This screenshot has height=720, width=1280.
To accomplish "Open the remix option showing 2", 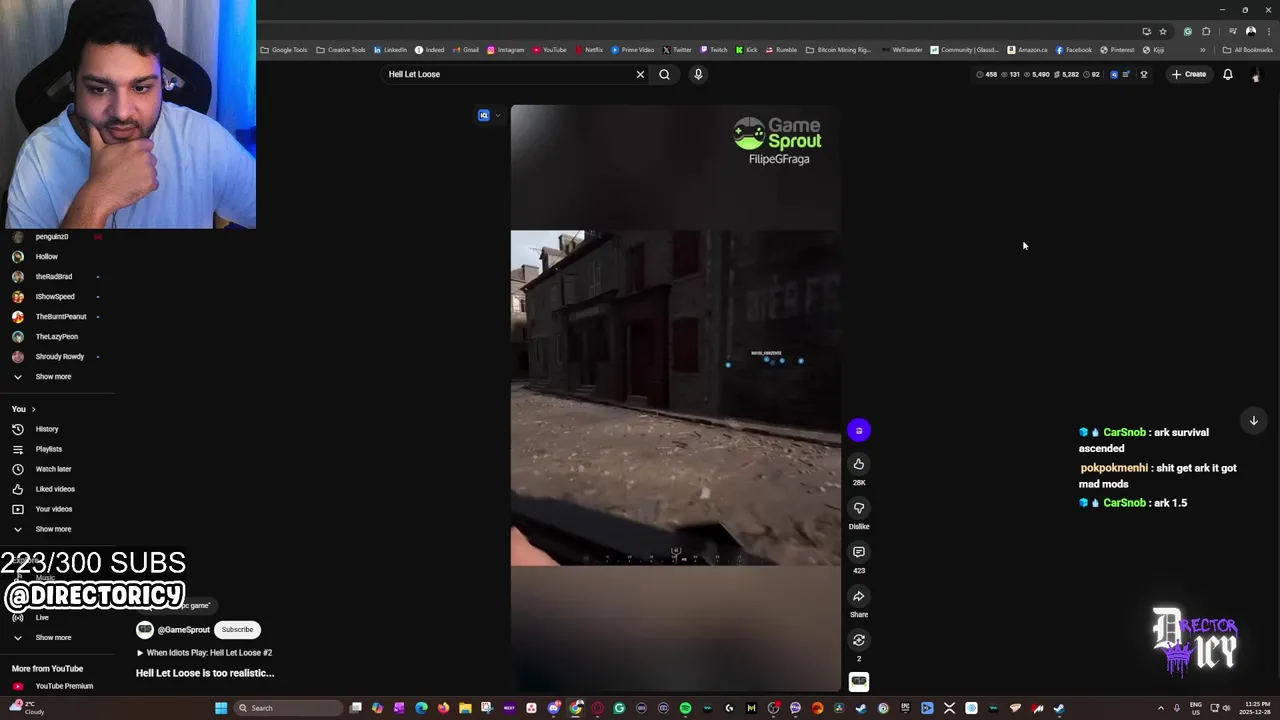I will [x=859, y=640].
